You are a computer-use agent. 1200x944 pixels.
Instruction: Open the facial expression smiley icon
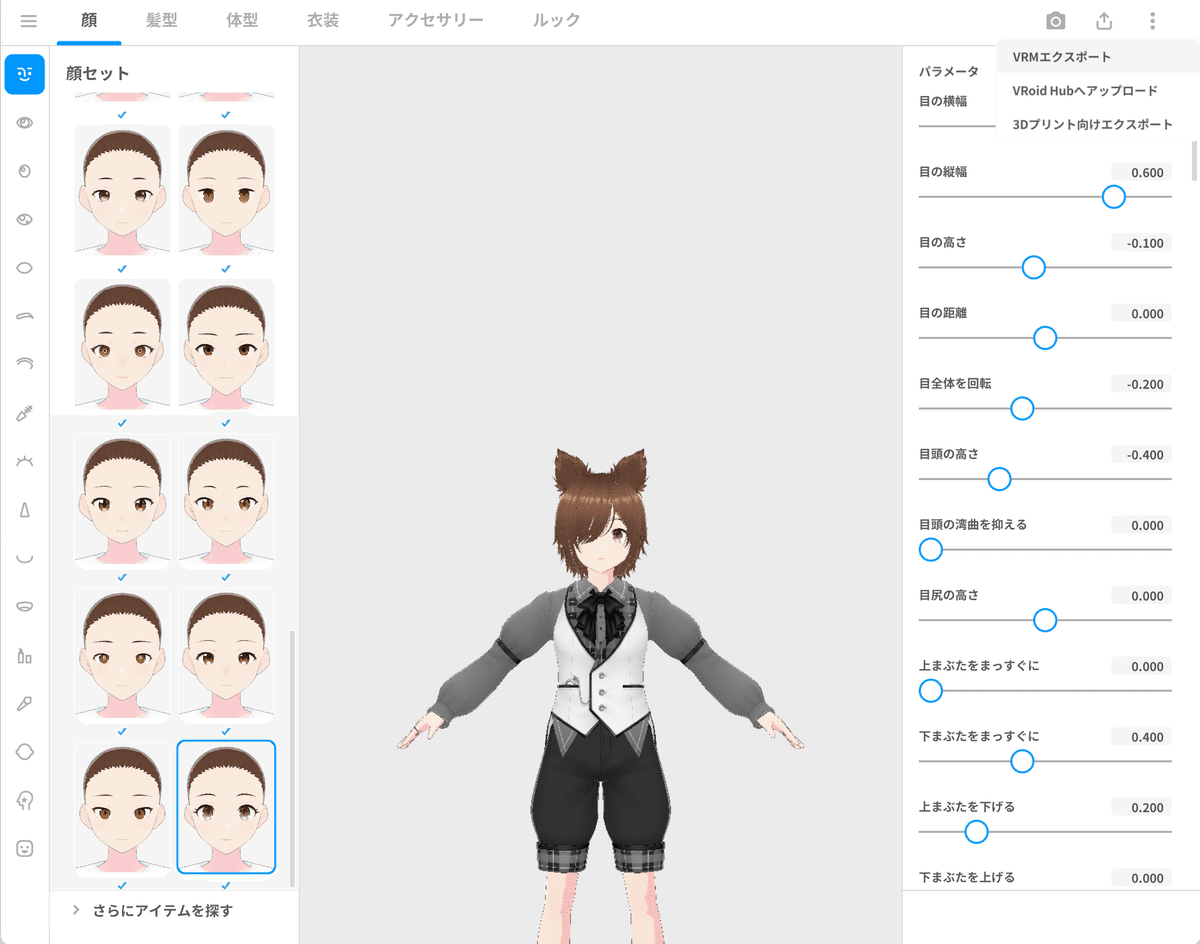coord(24,847)
